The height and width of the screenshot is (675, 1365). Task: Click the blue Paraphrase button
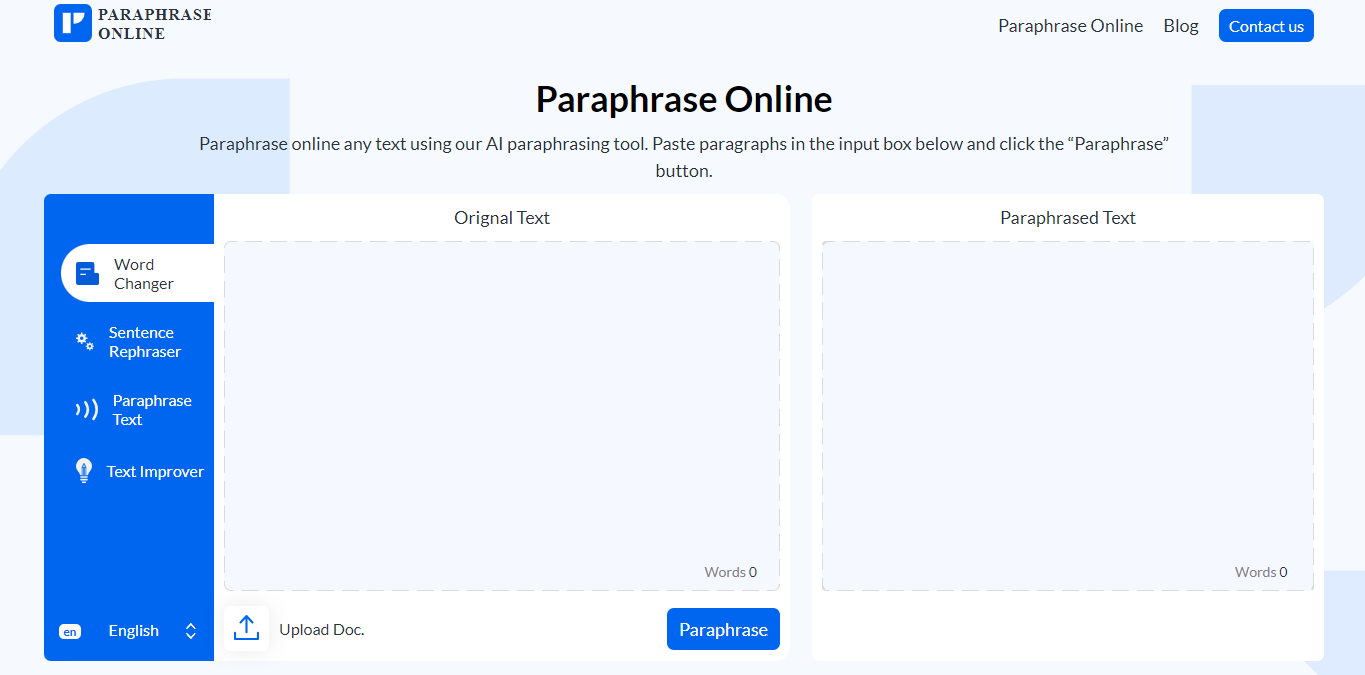pos(723,629)
